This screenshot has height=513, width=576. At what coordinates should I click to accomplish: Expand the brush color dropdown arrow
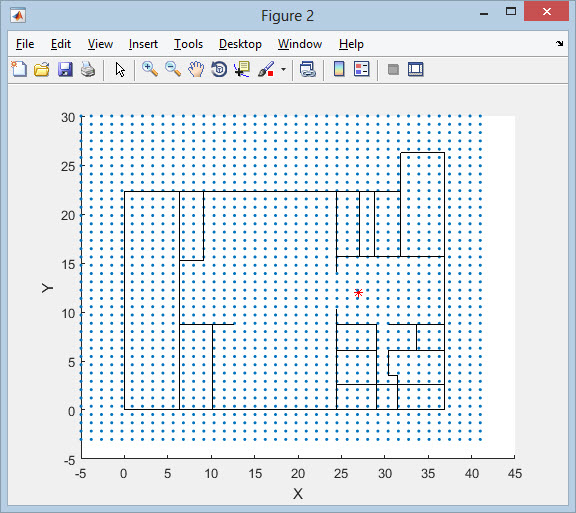point(283,69)
